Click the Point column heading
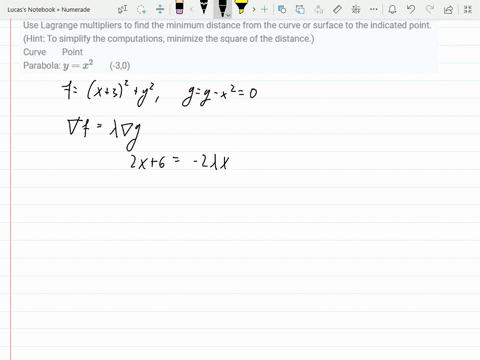 click(72, 52)
